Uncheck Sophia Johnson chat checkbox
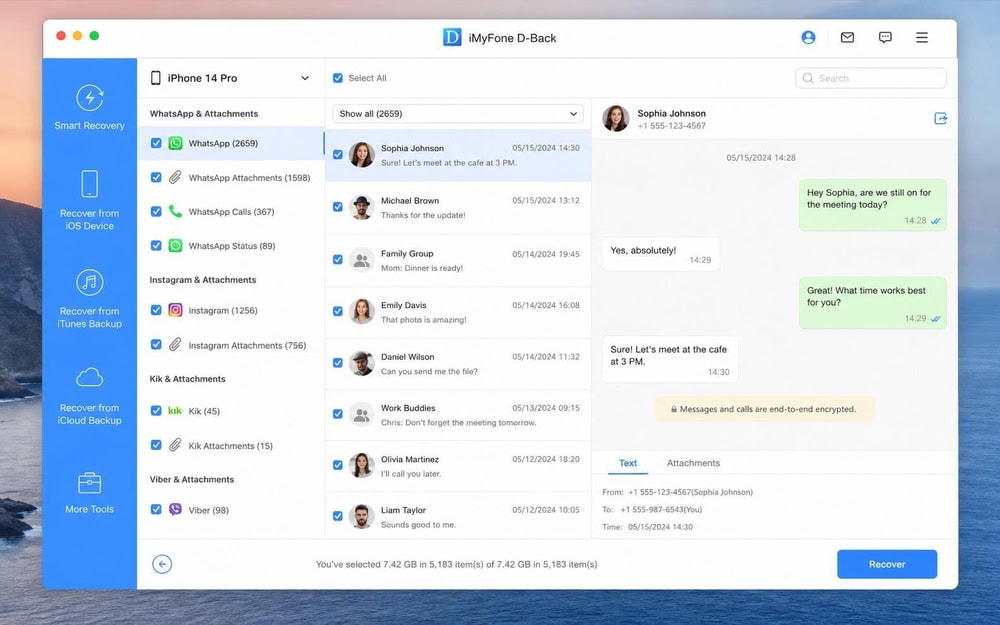1000x625 pixels. tap(338, 154)
